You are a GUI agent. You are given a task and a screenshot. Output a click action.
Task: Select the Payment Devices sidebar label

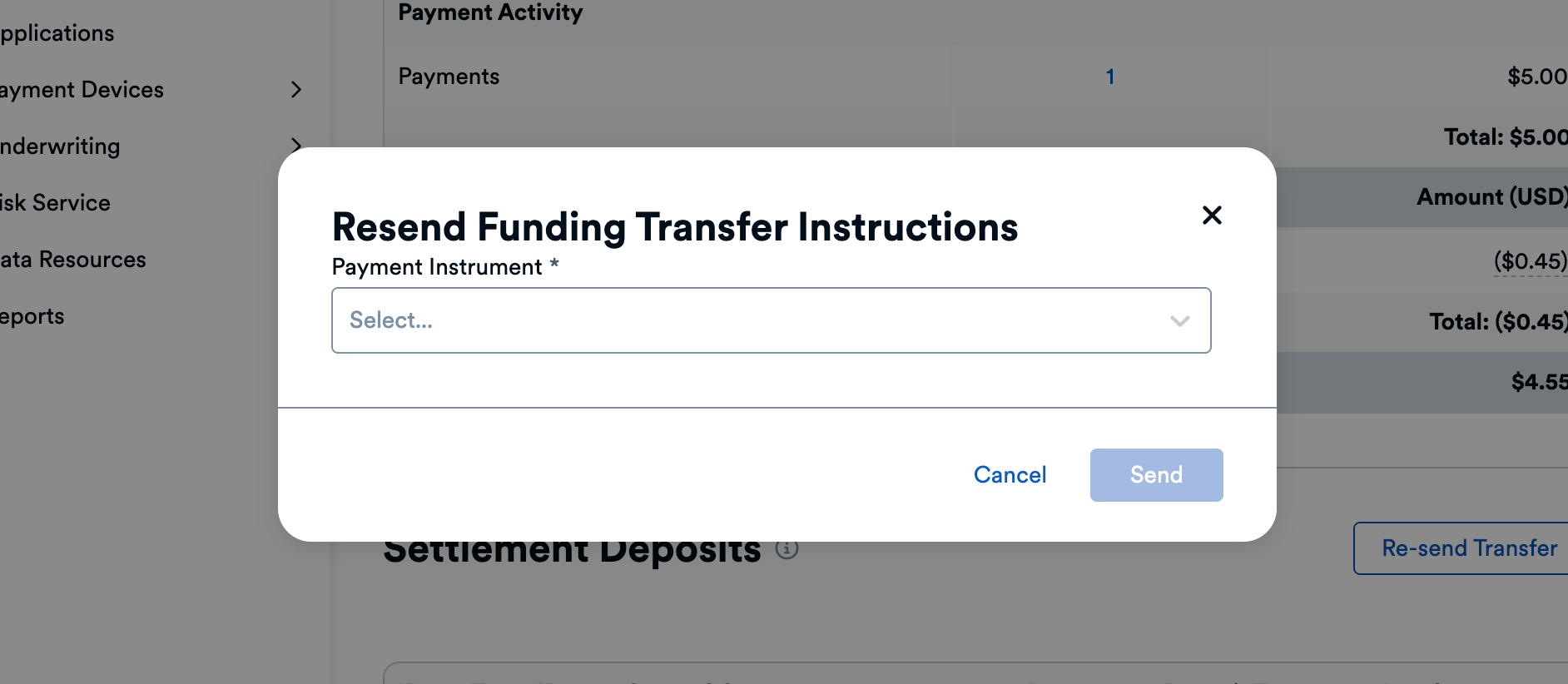click(82, 90)
